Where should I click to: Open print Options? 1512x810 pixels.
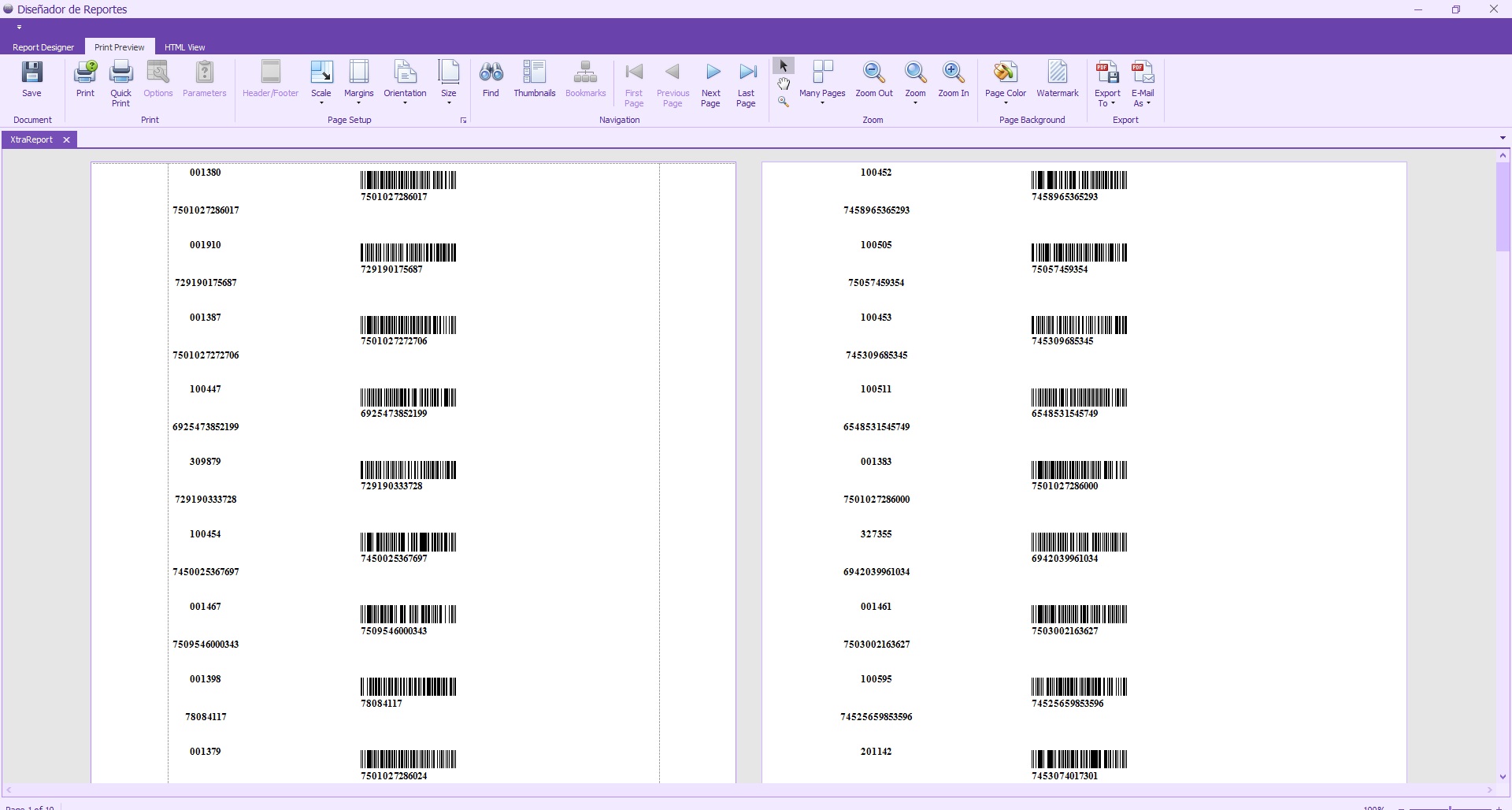158,79
